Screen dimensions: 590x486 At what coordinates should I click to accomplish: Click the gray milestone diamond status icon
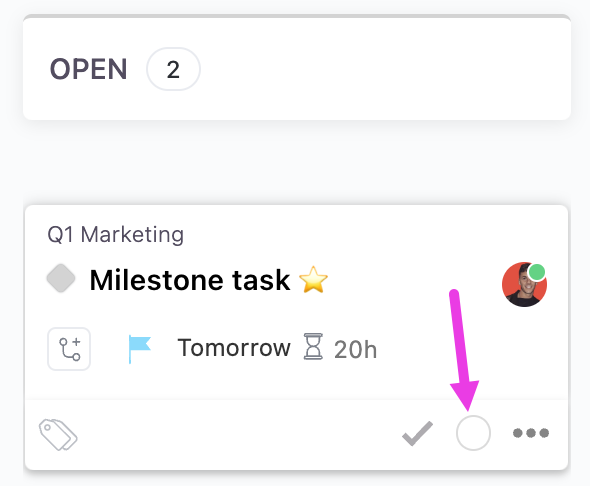[61, 278]
